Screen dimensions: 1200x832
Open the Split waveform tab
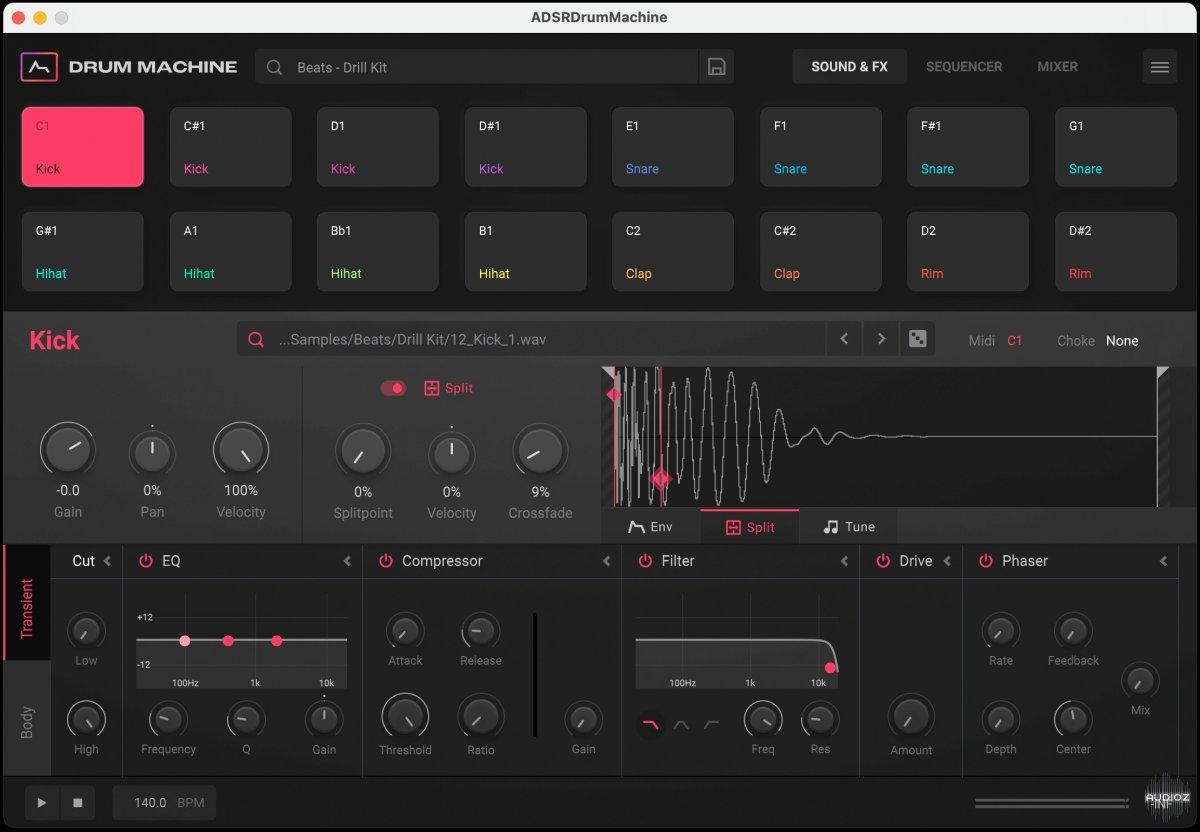[x=750, y=527]
